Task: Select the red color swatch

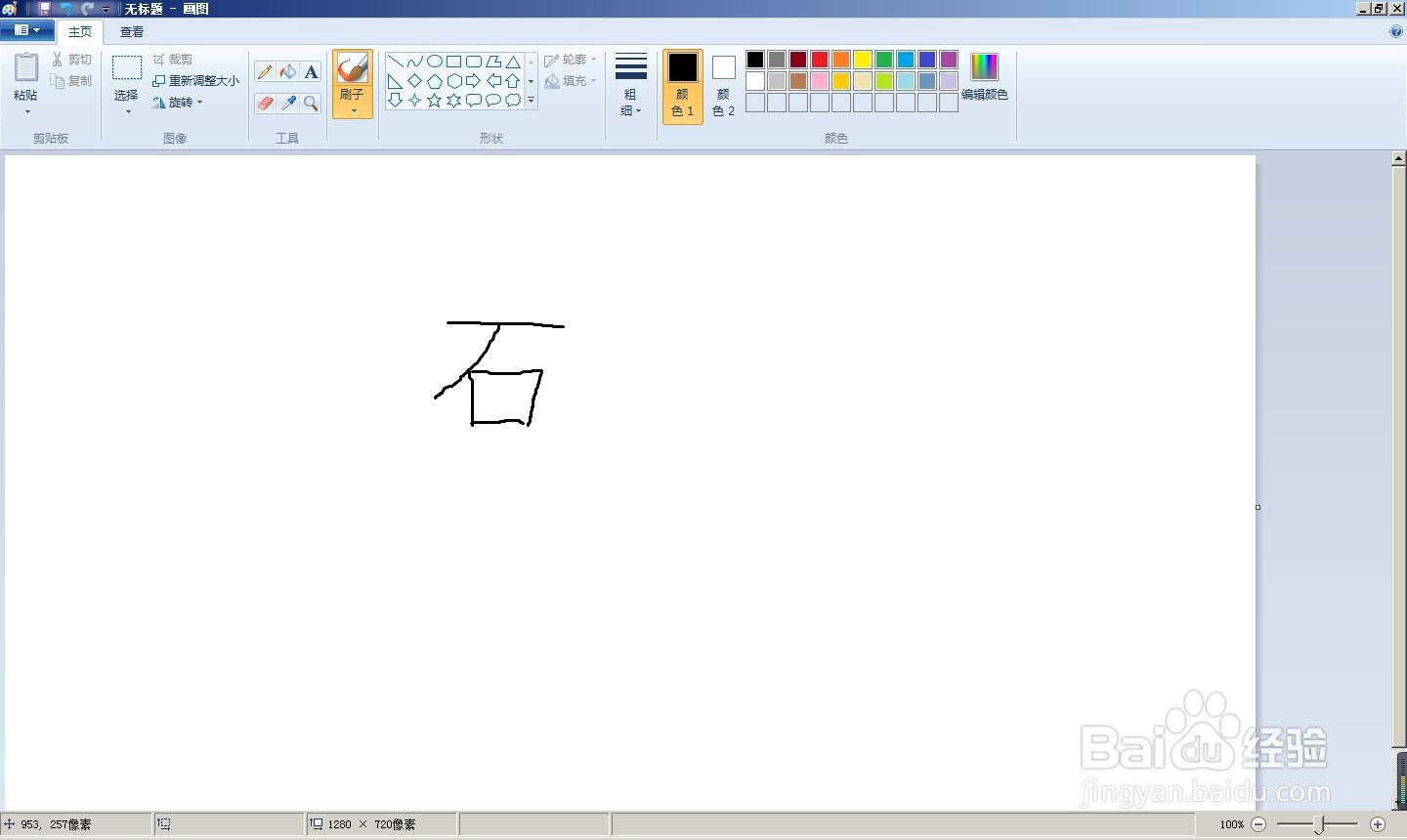Action: click(819, 59)
